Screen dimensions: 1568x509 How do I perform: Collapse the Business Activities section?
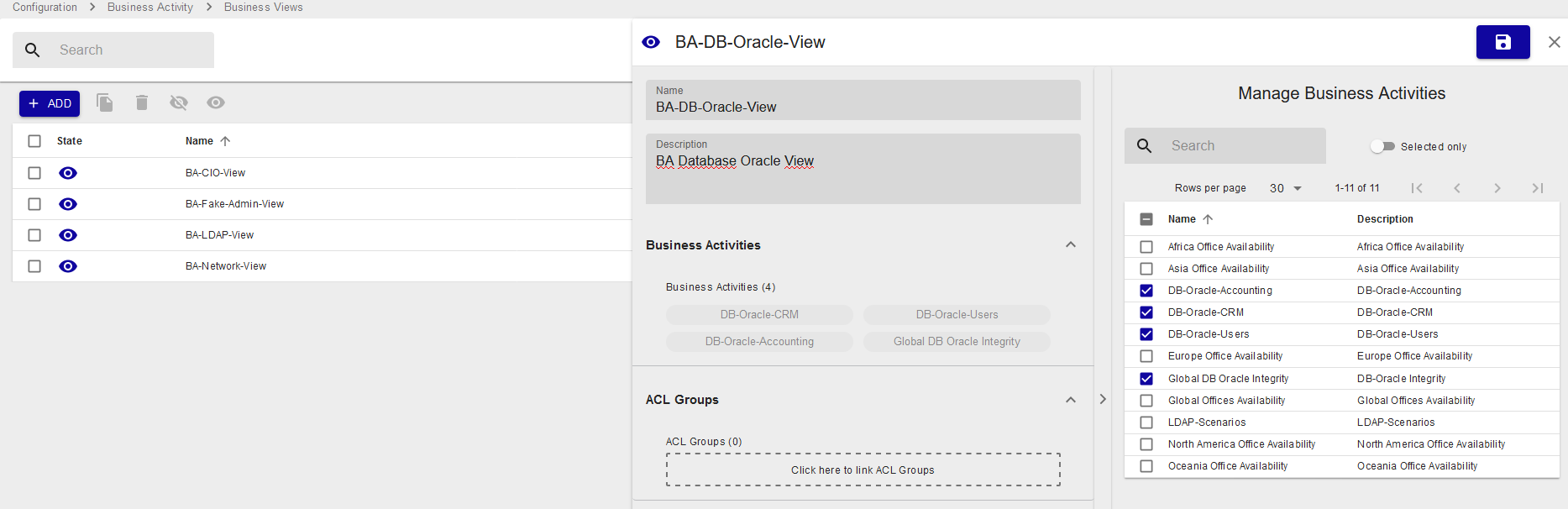(x=1070, y=245)
